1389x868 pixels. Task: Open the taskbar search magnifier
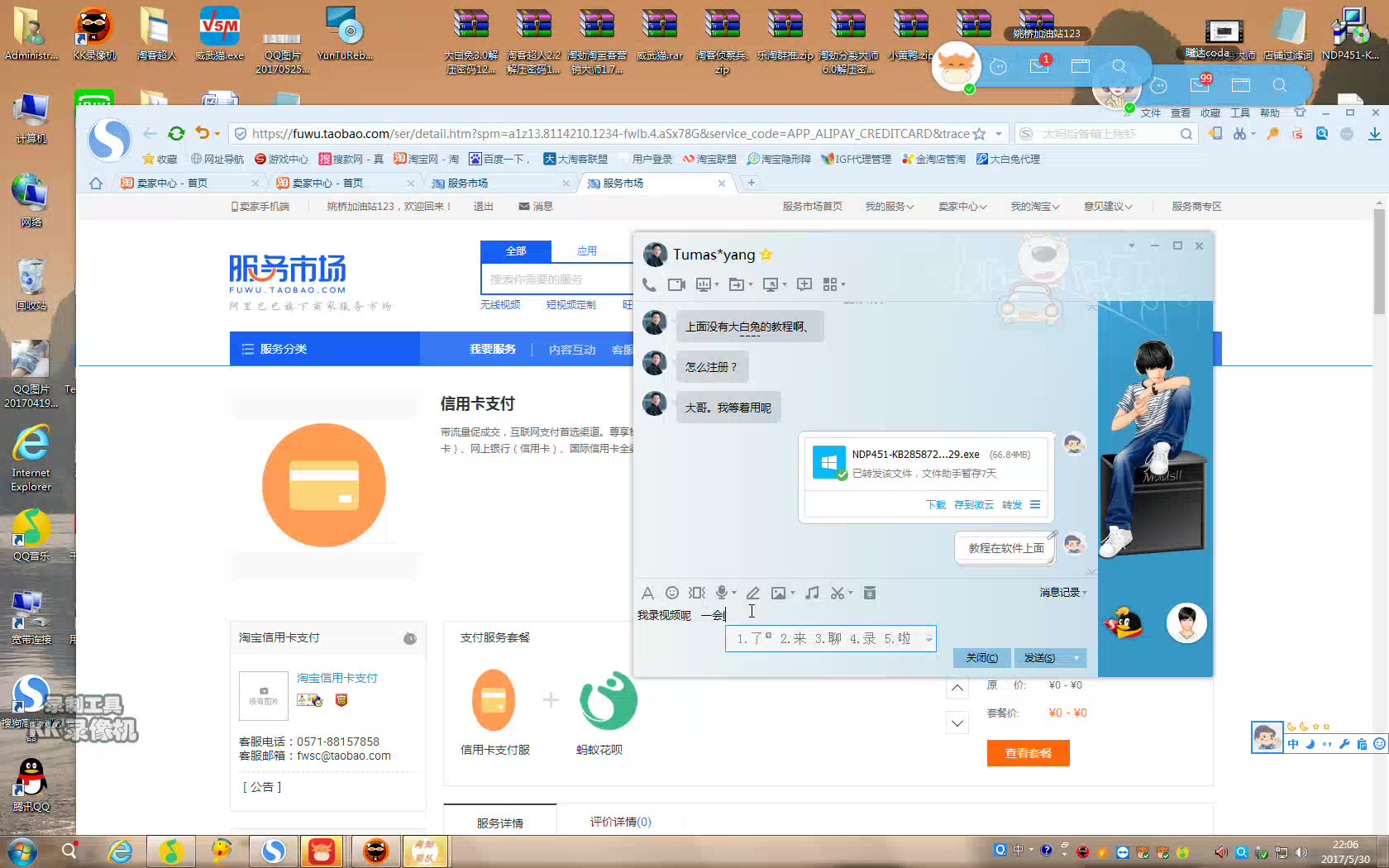[69, 851]
